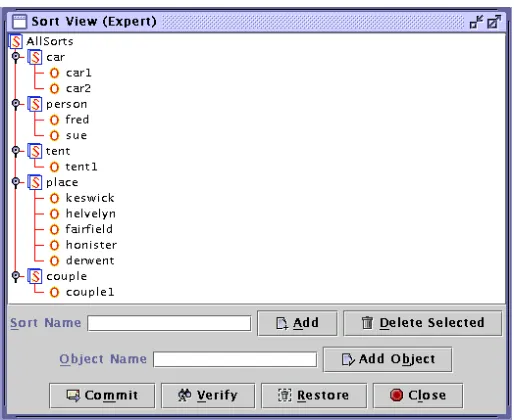Select the couple sort label
Screen dimensions: 514x420
67,277
